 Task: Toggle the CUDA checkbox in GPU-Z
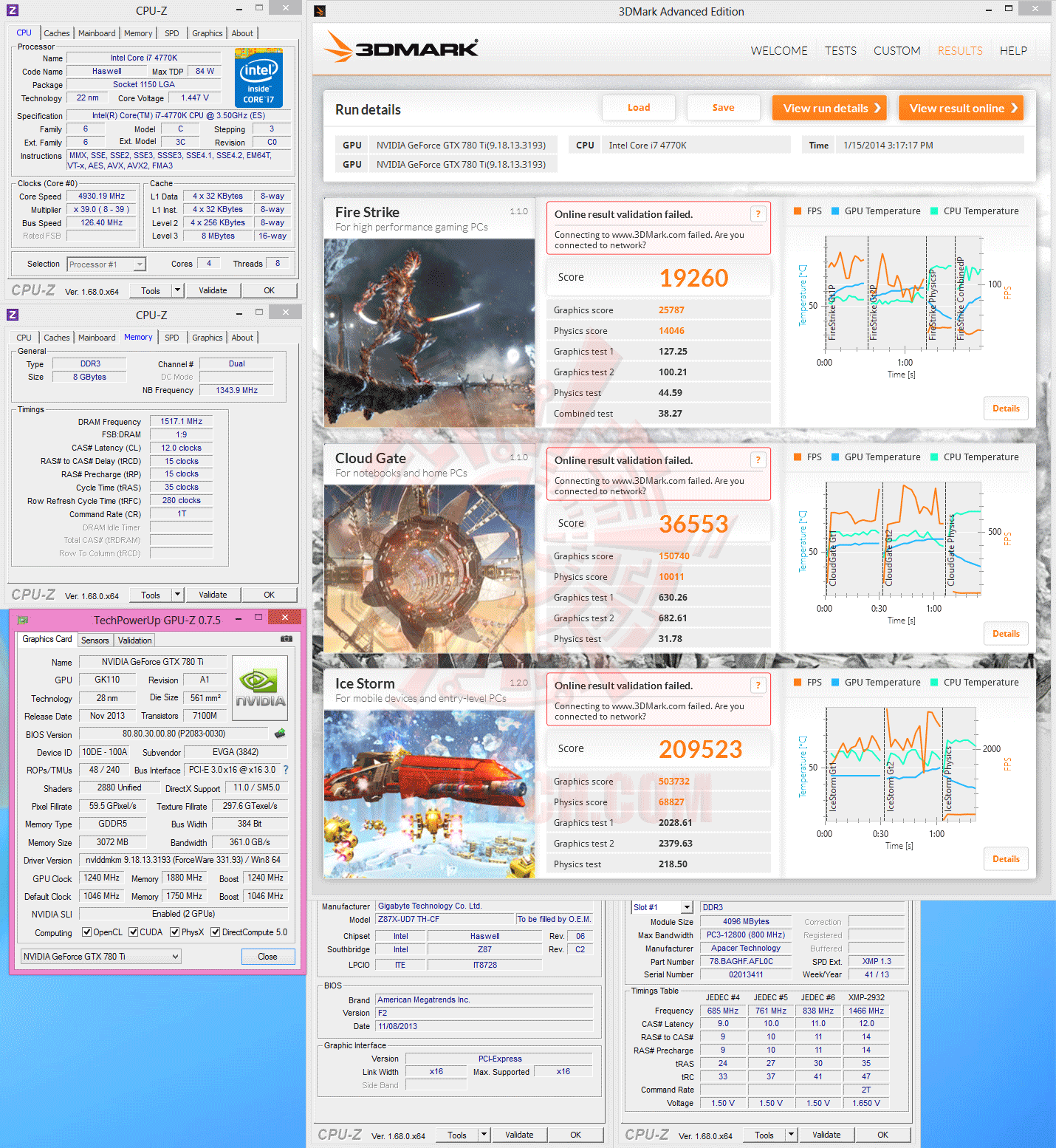(134, 932)
